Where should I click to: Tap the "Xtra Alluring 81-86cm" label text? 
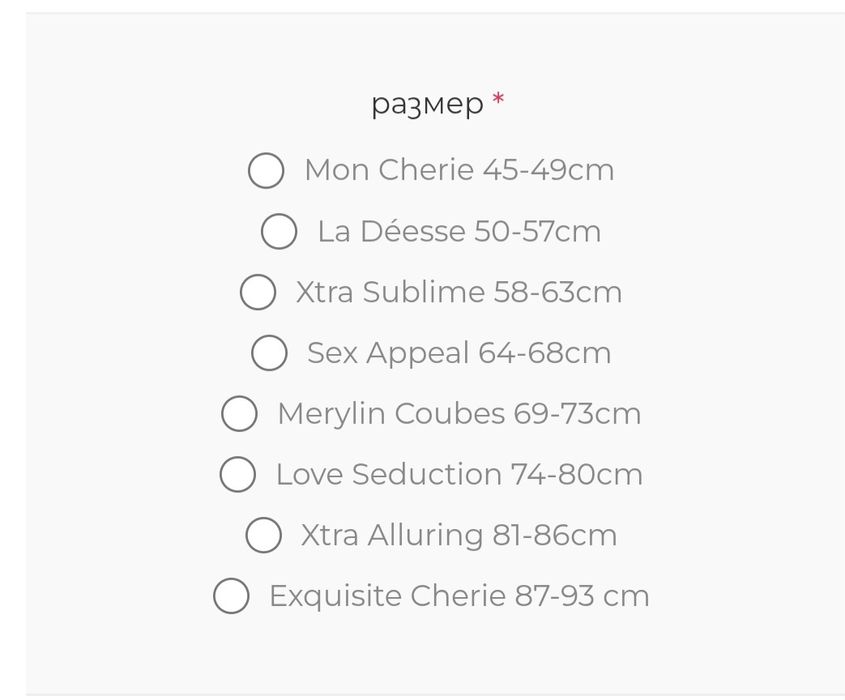(x=459, y=535)
